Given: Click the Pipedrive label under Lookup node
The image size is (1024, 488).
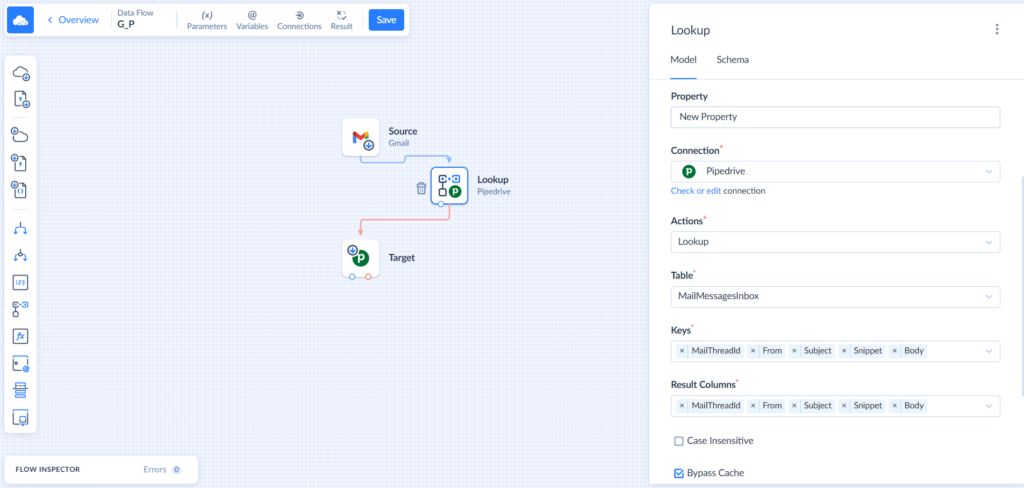Looking at the screenshot, I should (494, 192).
